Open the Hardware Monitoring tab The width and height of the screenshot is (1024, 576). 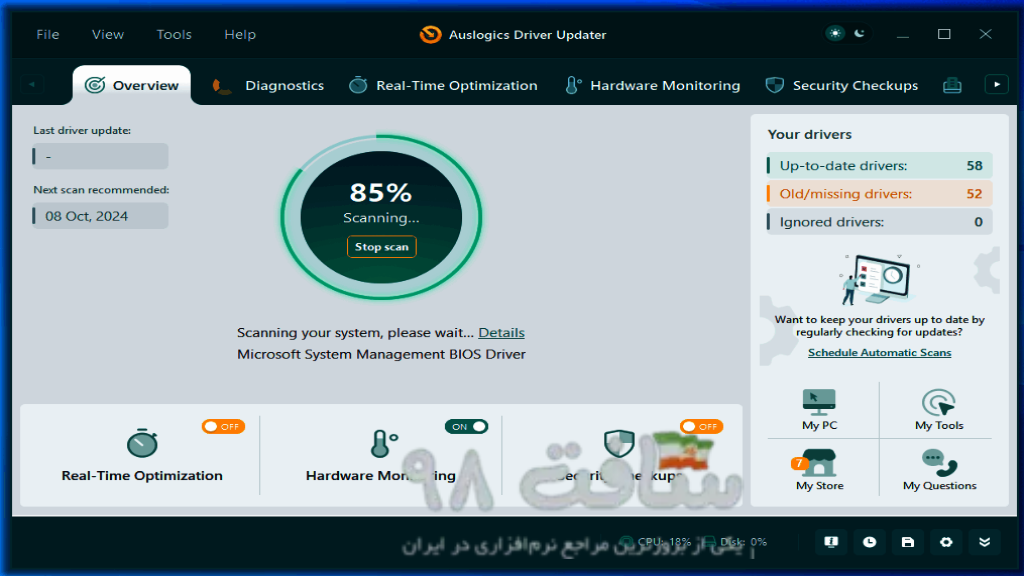click(x=652, y=86)
